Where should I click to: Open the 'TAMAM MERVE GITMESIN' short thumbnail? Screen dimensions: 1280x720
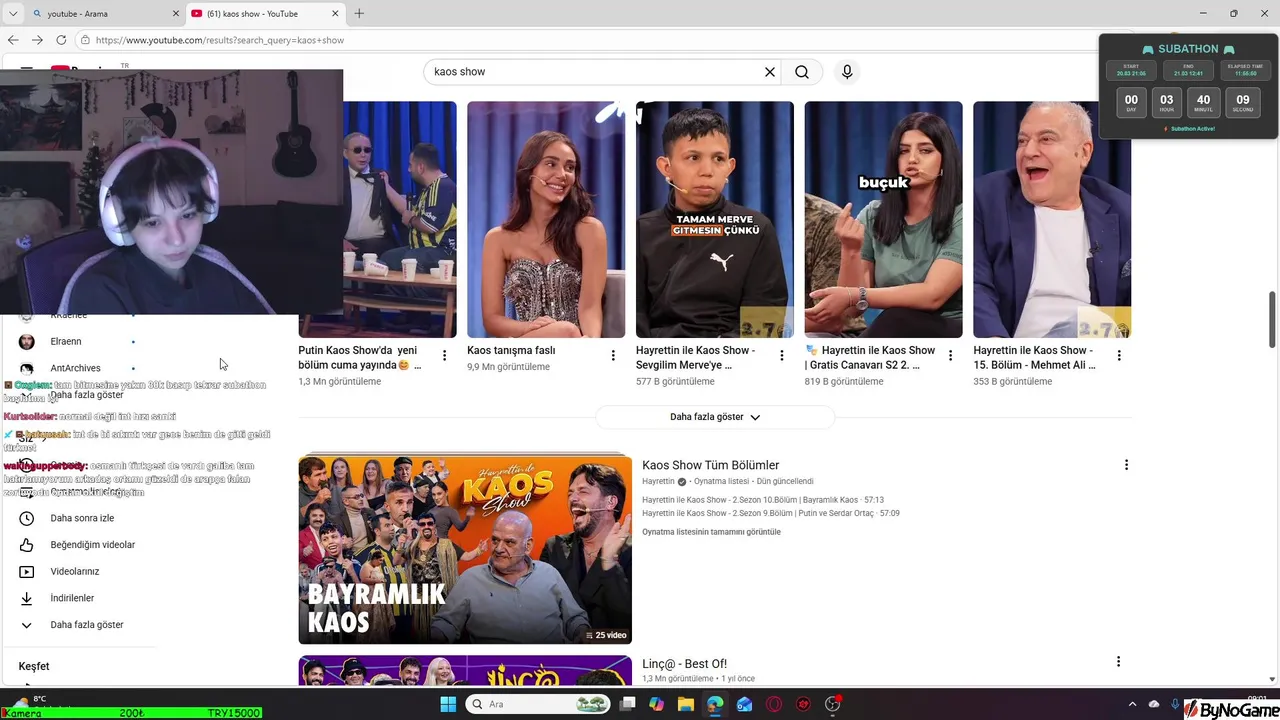[x=715, y=219]
